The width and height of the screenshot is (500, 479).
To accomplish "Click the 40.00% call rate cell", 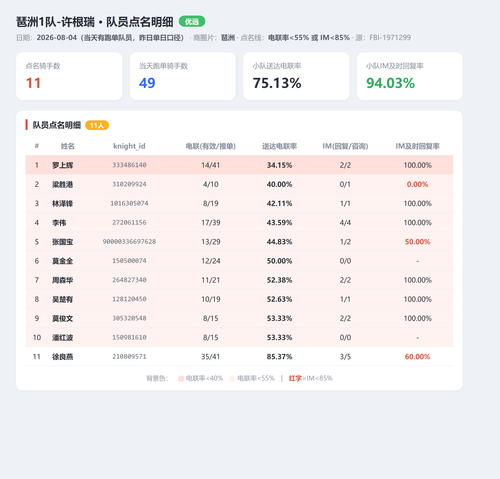I will click(279, 184).
